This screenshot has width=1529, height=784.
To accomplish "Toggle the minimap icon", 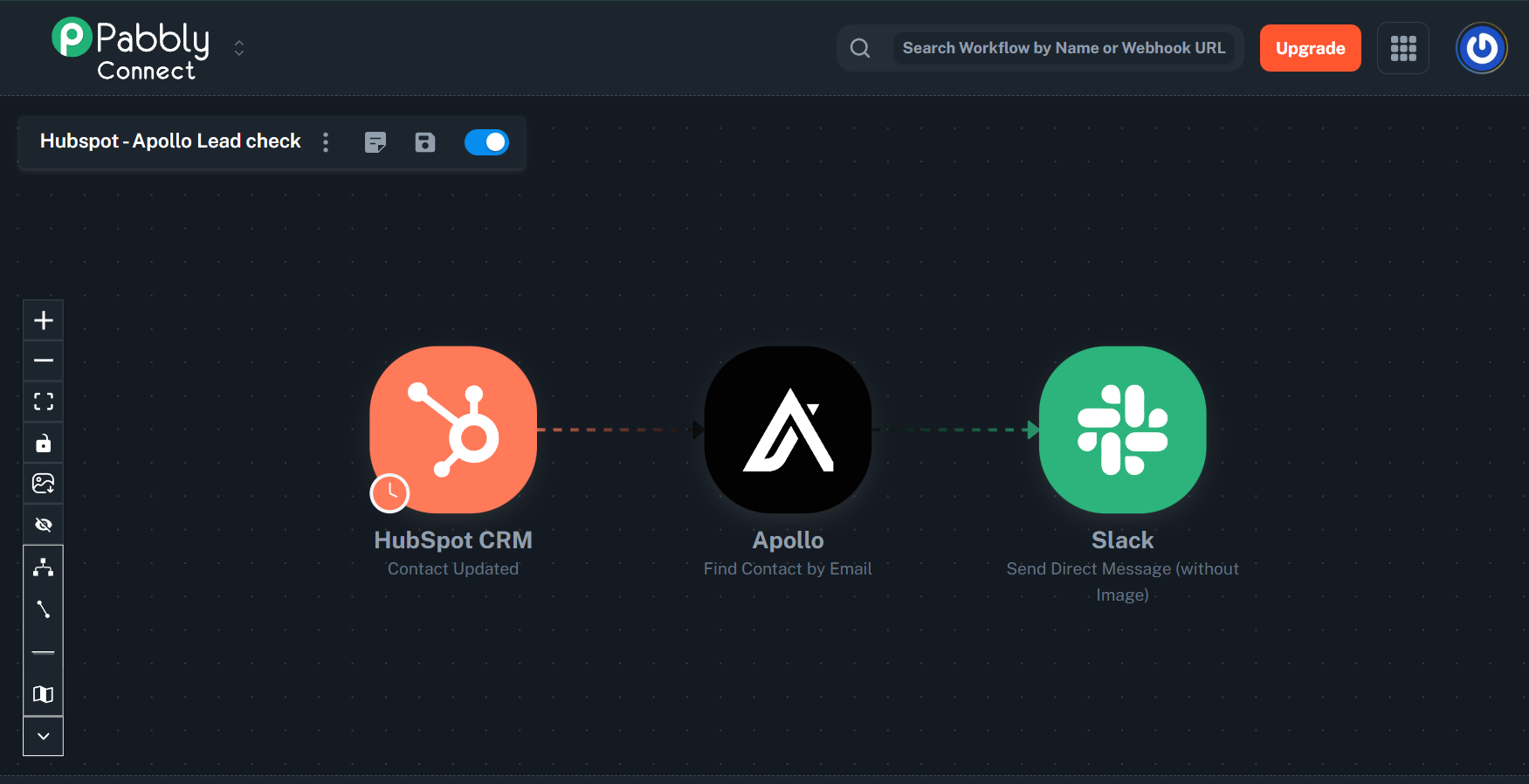I will coord(43,694).
